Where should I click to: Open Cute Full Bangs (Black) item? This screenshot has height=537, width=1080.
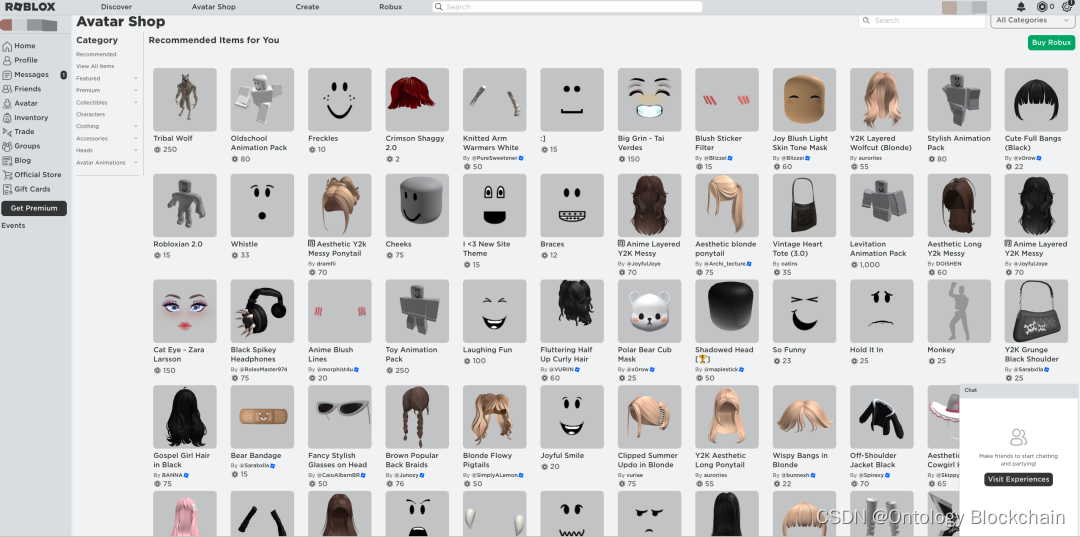point(1037,100)
